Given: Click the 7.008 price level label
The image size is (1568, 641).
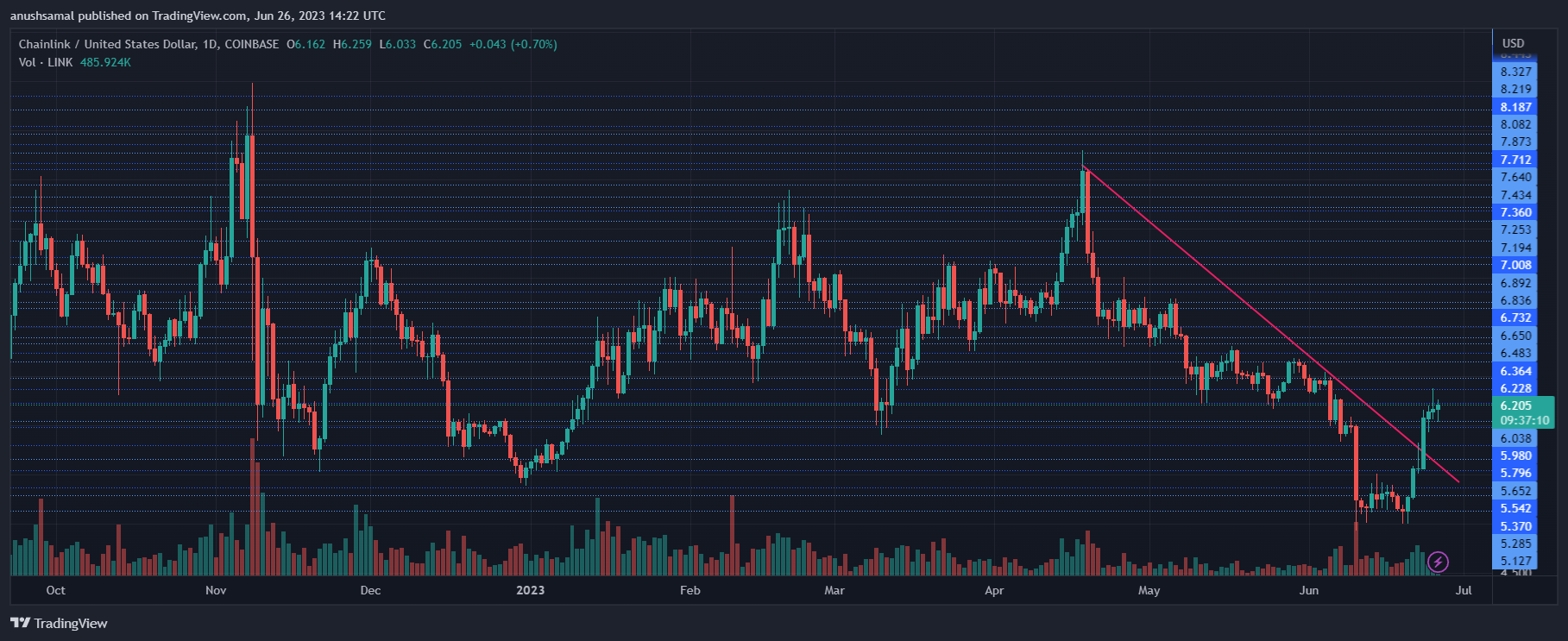Looking at the screenshot, I should 1516,265.
